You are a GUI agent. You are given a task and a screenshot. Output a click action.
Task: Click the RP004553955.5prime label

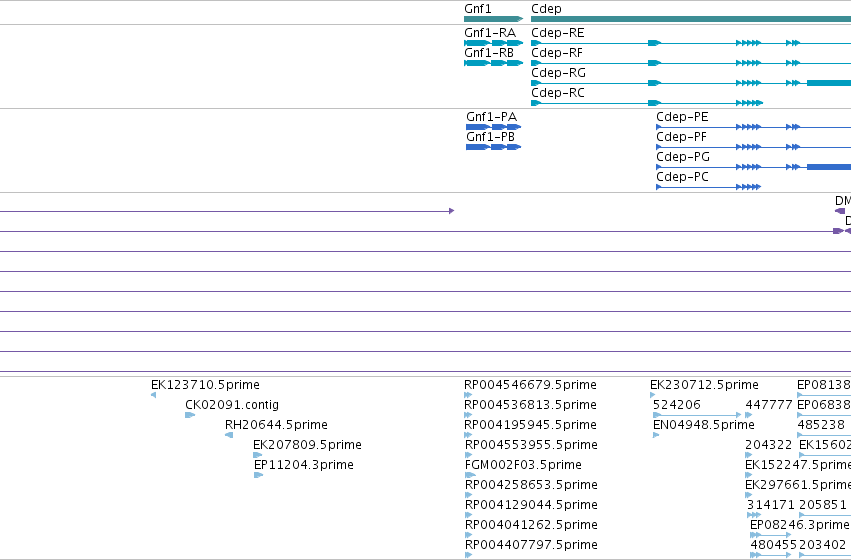[x=531, y=445]
